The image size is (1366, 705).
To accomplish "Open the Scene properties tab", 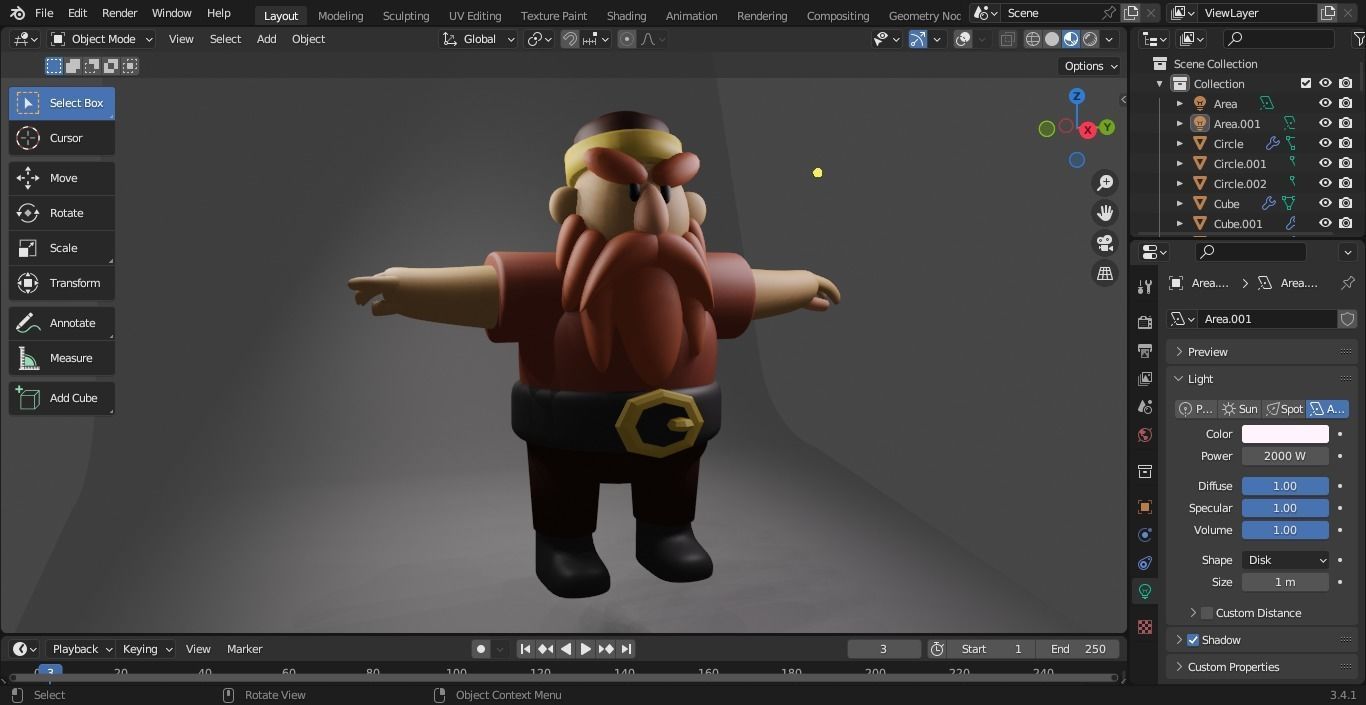I will pyautogui.click(x=1145, y=407).
